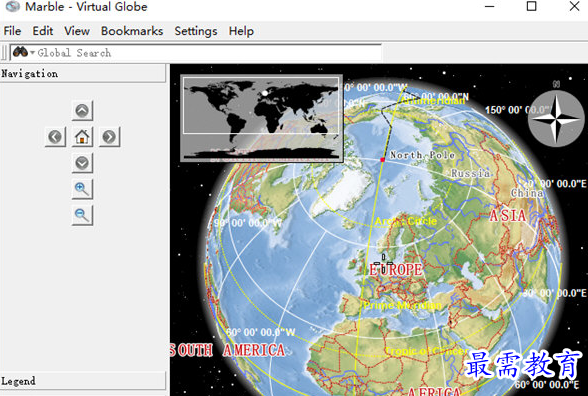Image resolution: width=588 pixels, height=396 pixels.
Task: Click the China label on the globe
Action: (527, 193)
